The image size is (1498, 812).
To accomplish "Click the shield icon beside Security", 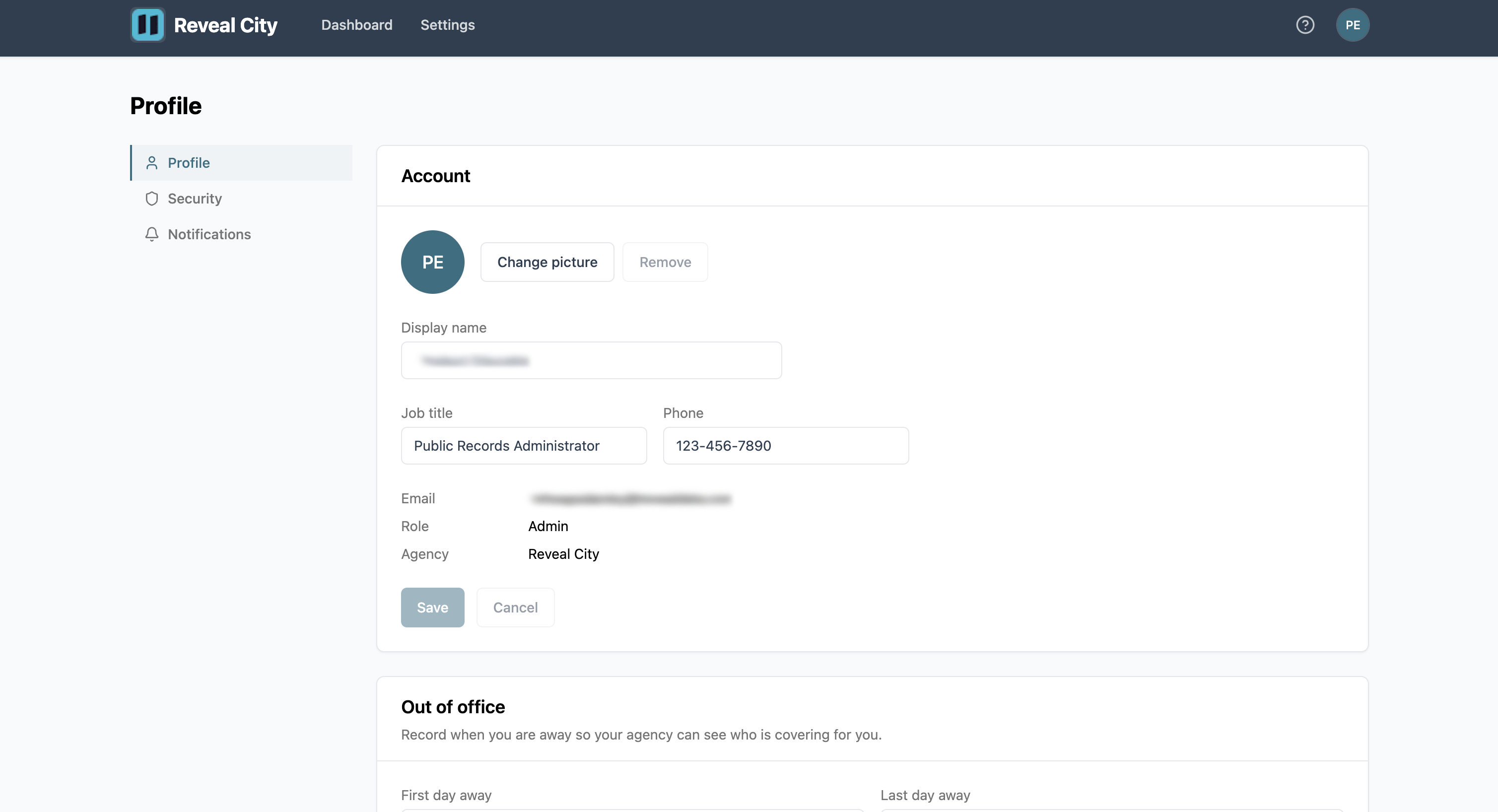I will [152, 199].
